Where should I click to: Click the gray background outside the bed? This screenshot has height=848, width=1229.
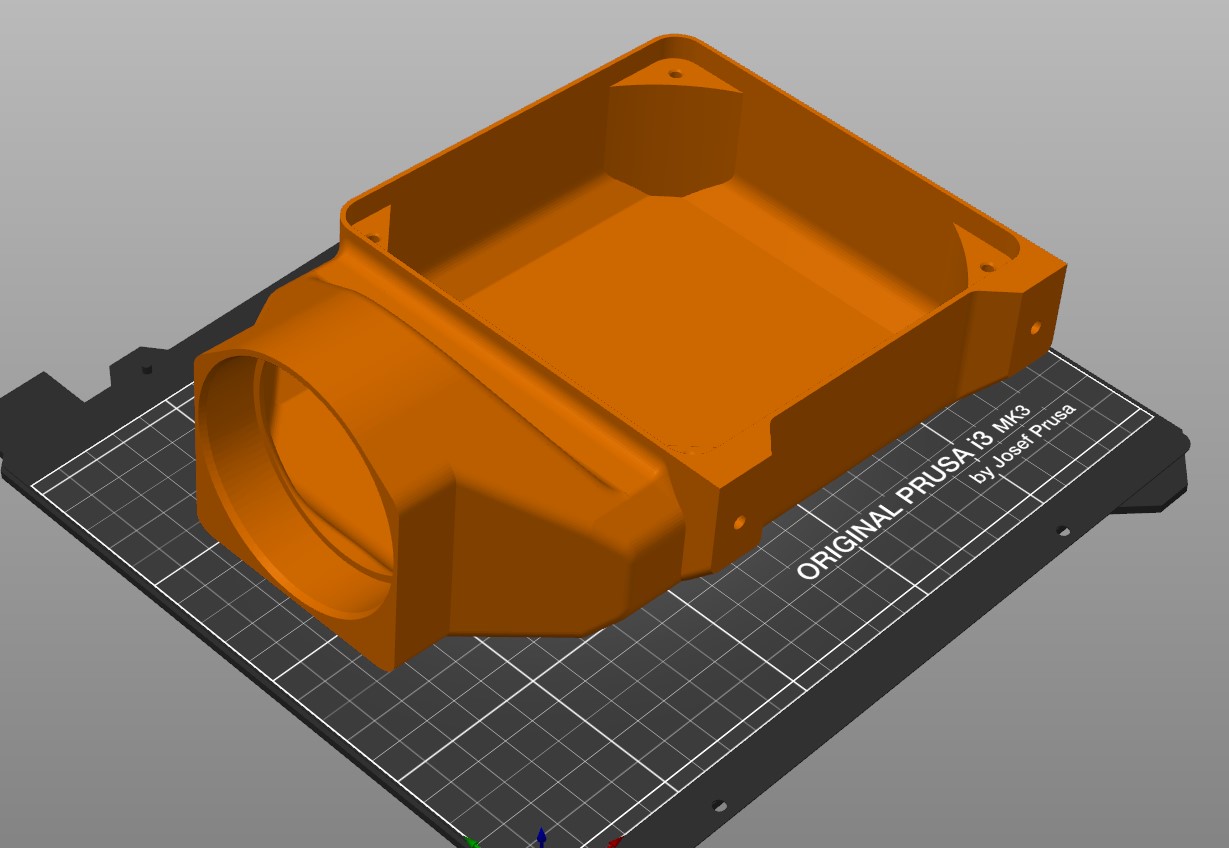(x=100, y=100)
